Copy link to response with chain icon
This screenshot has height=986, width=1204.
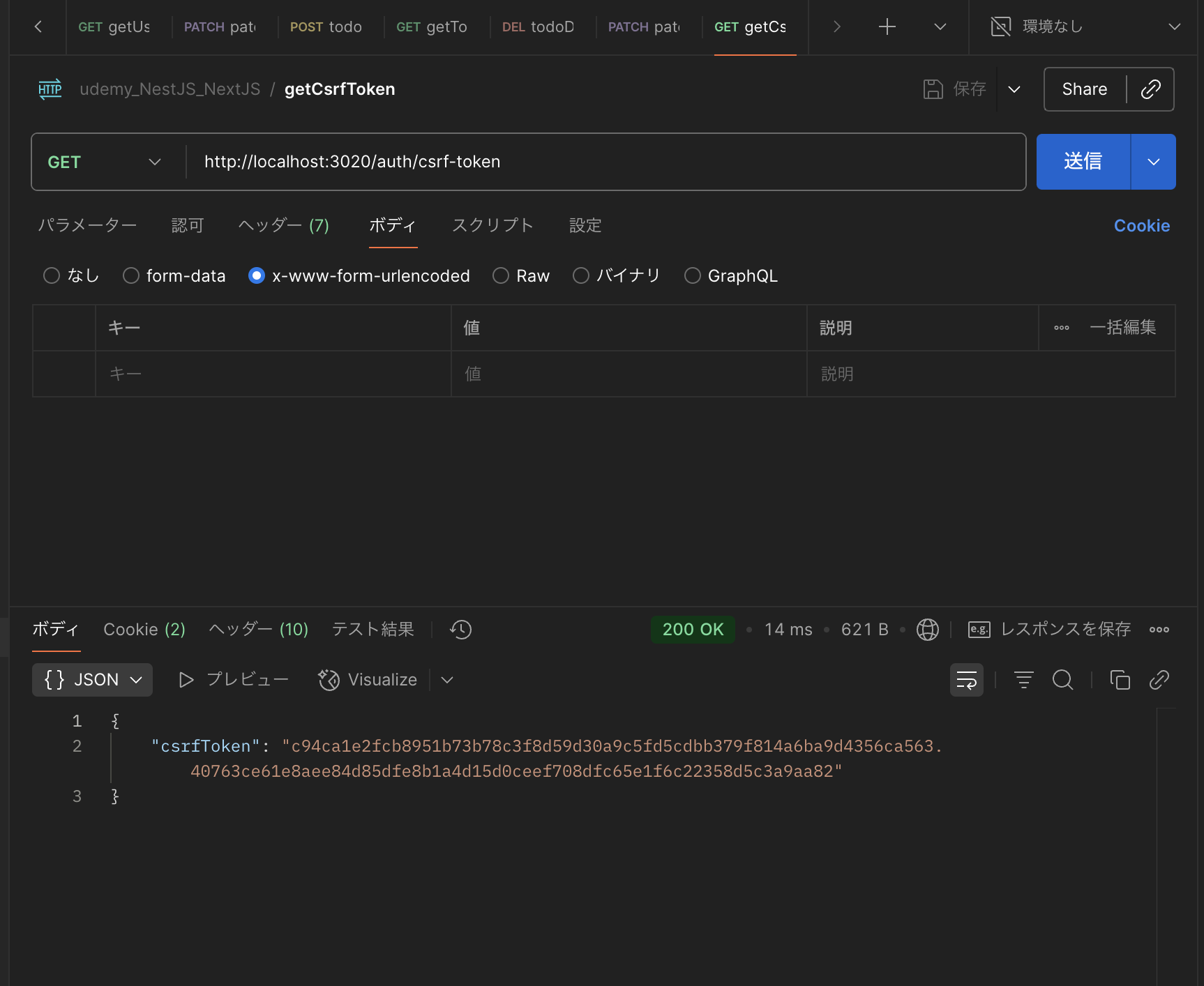(1159, 680)
